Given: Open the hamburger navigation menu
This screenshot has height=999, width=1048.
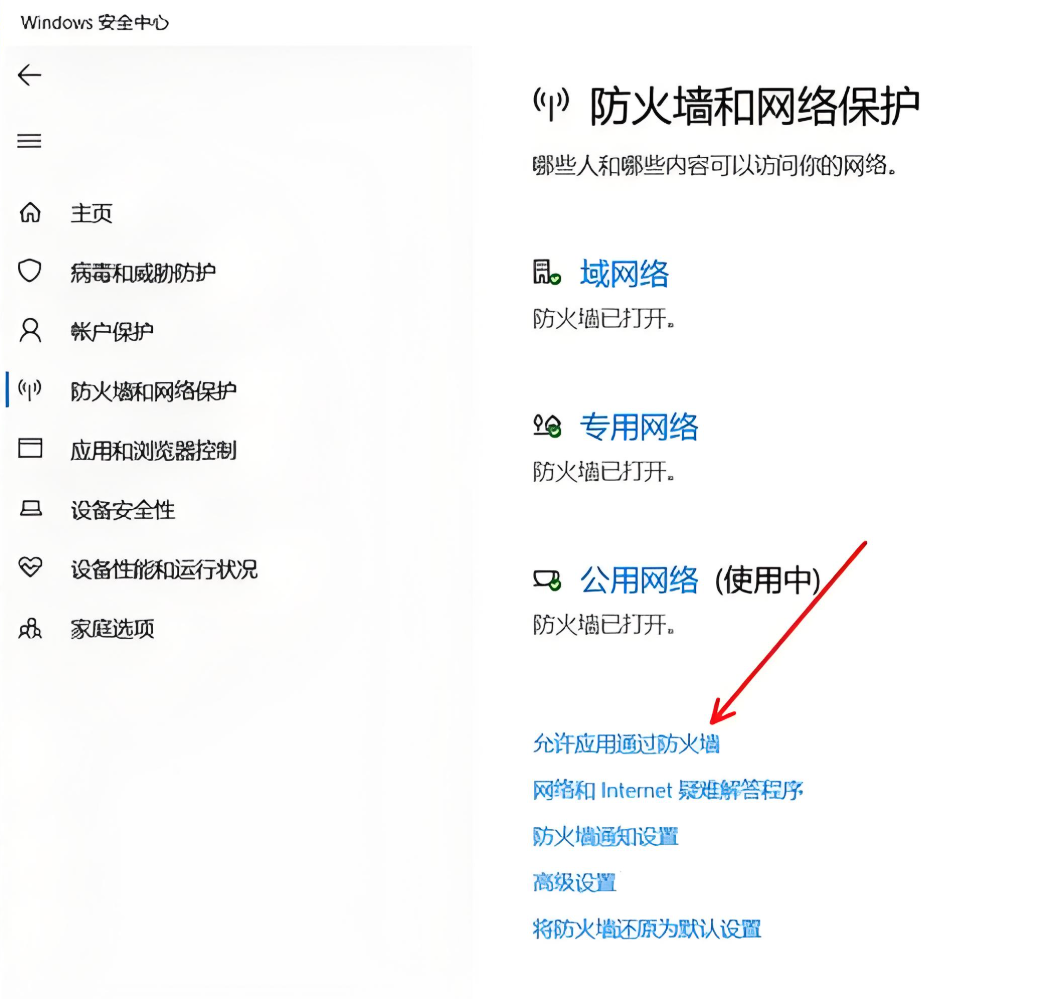Looking at the screenshot, I should pos(29,141).
